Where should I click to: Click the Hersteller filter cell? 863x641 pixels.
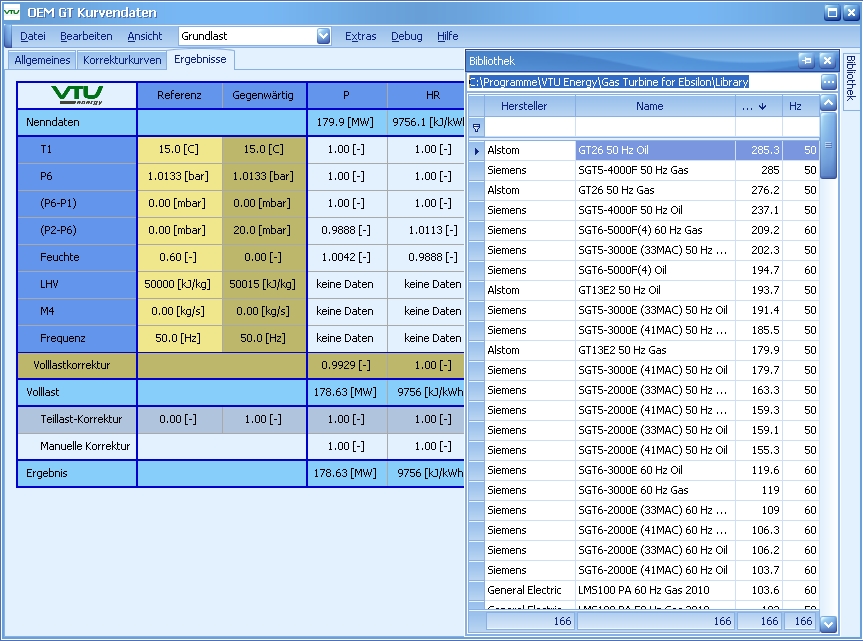tap(529, 128)
